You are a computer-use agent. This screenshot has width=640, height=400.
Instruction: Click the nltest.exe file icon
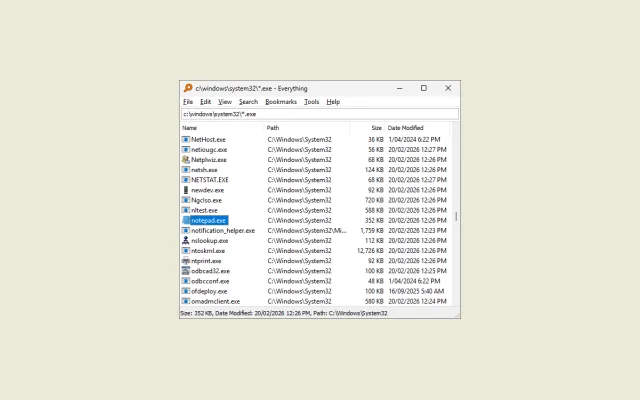coord(186,210)
